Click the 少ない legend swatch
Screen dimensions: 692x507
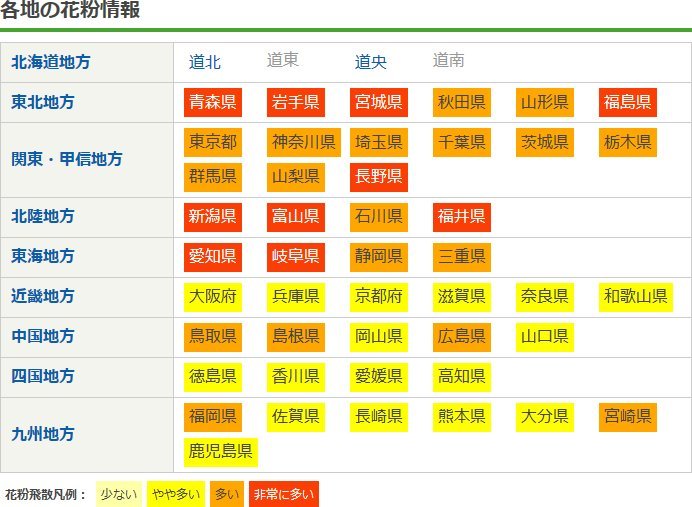pos(118,494)
